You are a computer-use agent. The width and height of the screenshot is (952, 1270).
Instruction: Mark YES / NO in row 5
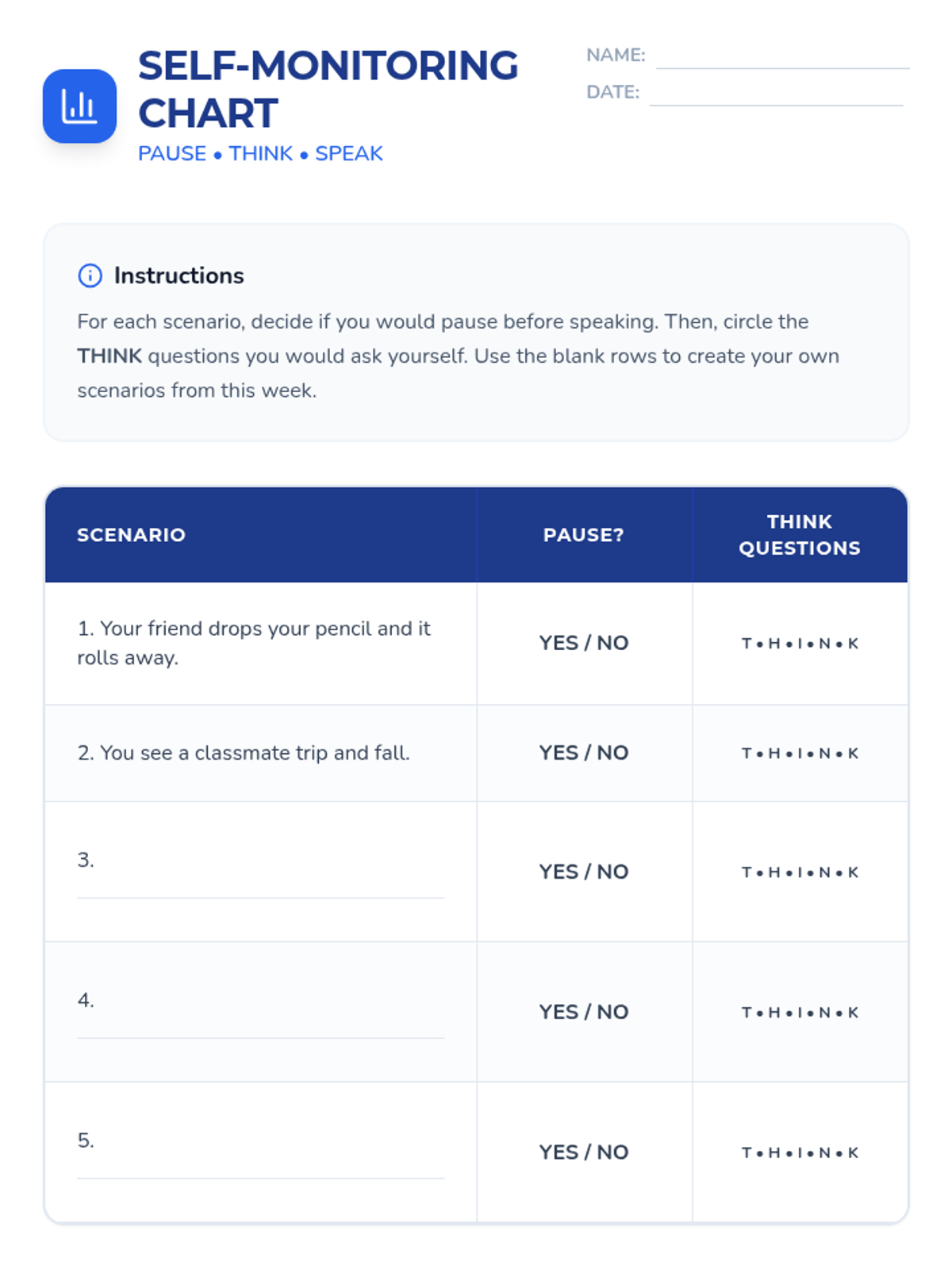coord(584,1152)
